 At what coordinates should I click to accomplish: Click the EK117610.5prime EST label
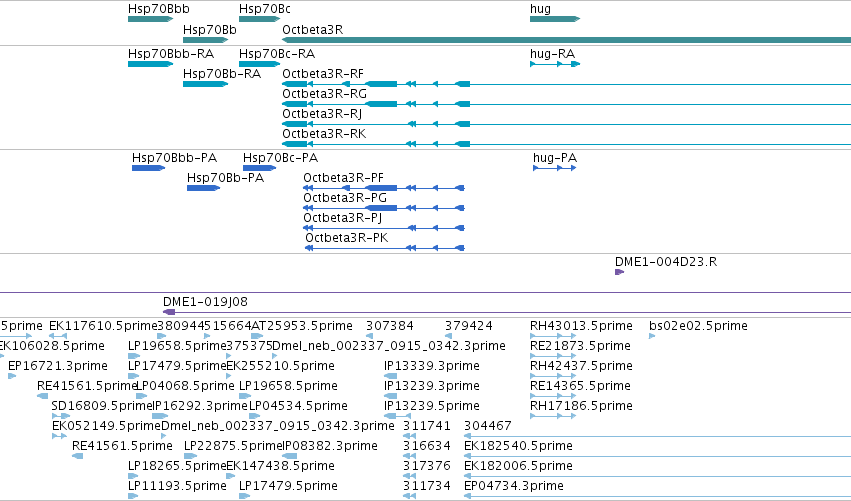[x=103, y=326]
